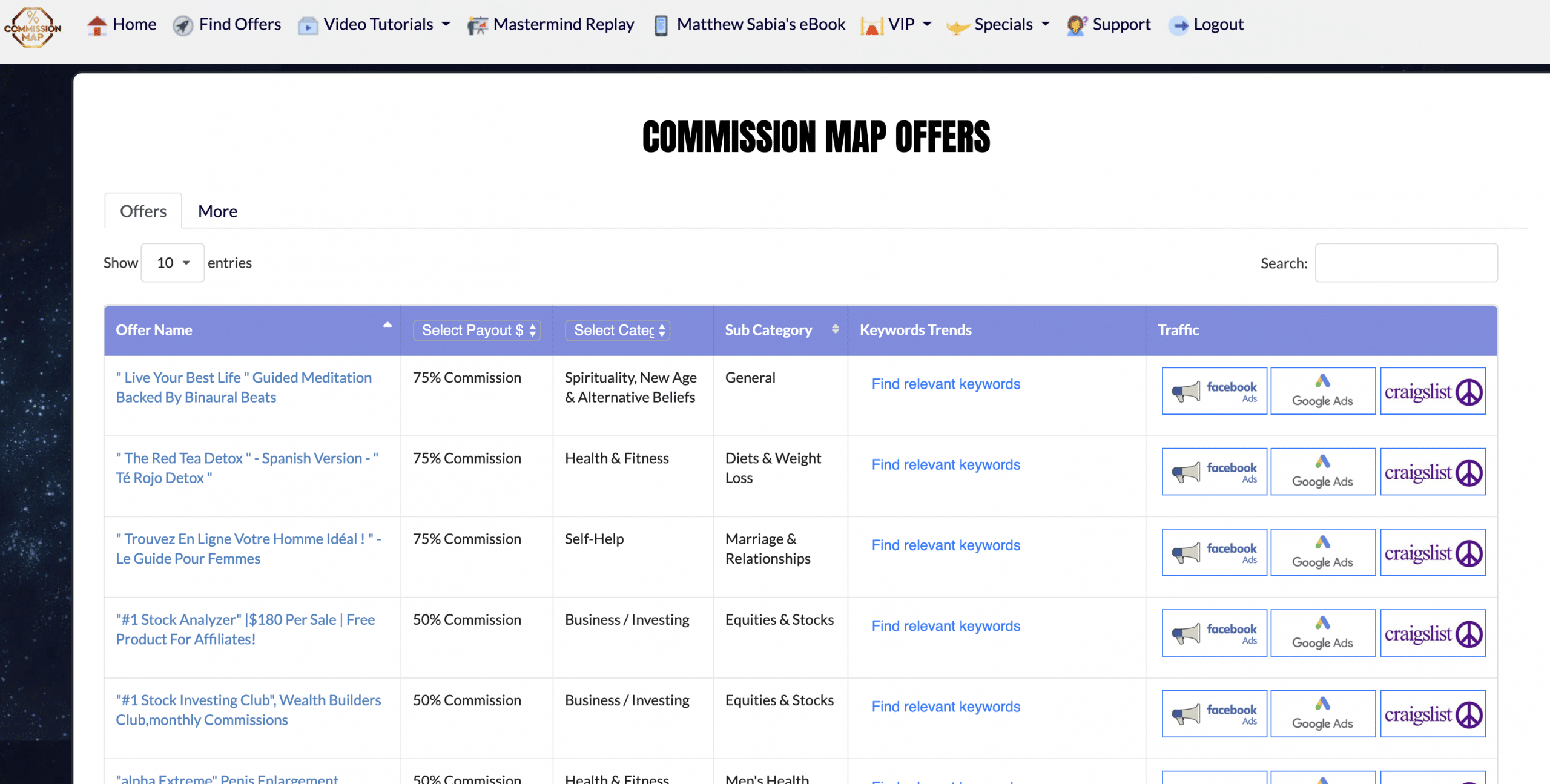Open Live Your Best Life Guided Meditation offer

click(x=243, y=387)
